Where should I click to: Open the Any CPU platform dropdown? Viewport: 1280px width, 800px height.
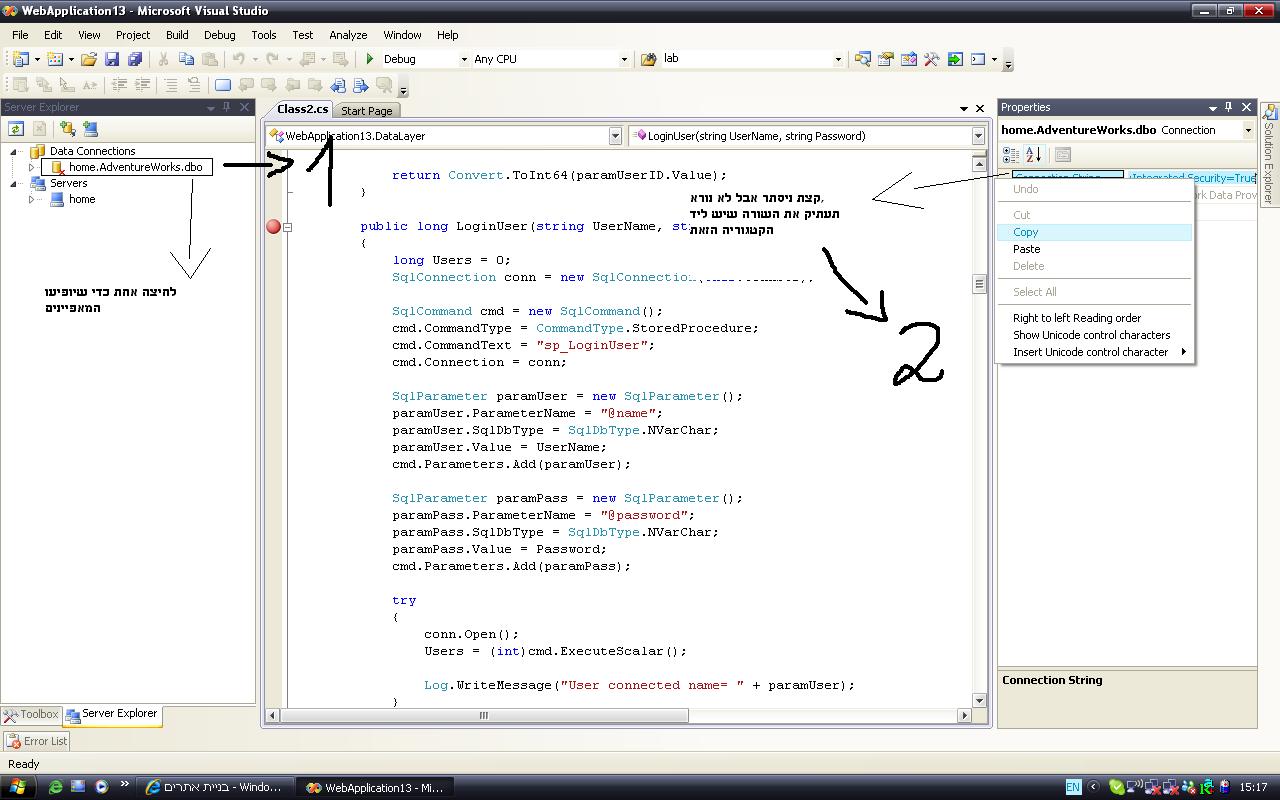624,60
